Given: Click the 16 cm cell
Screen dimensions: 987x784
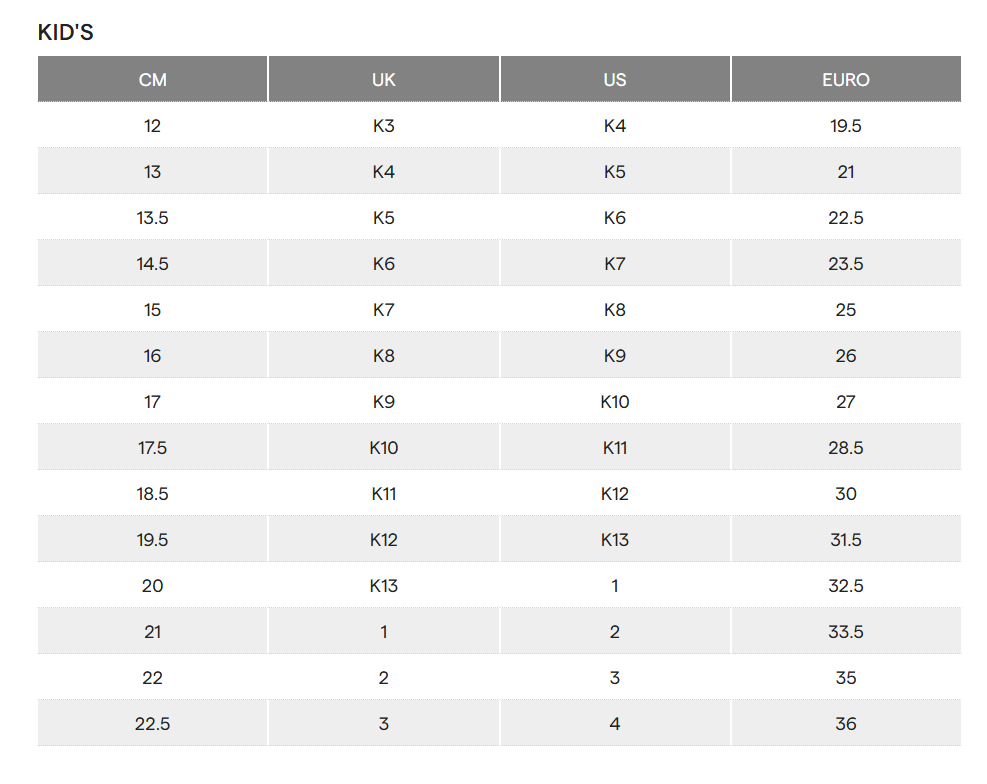Looking at the screenshot, I should [152, 356].
